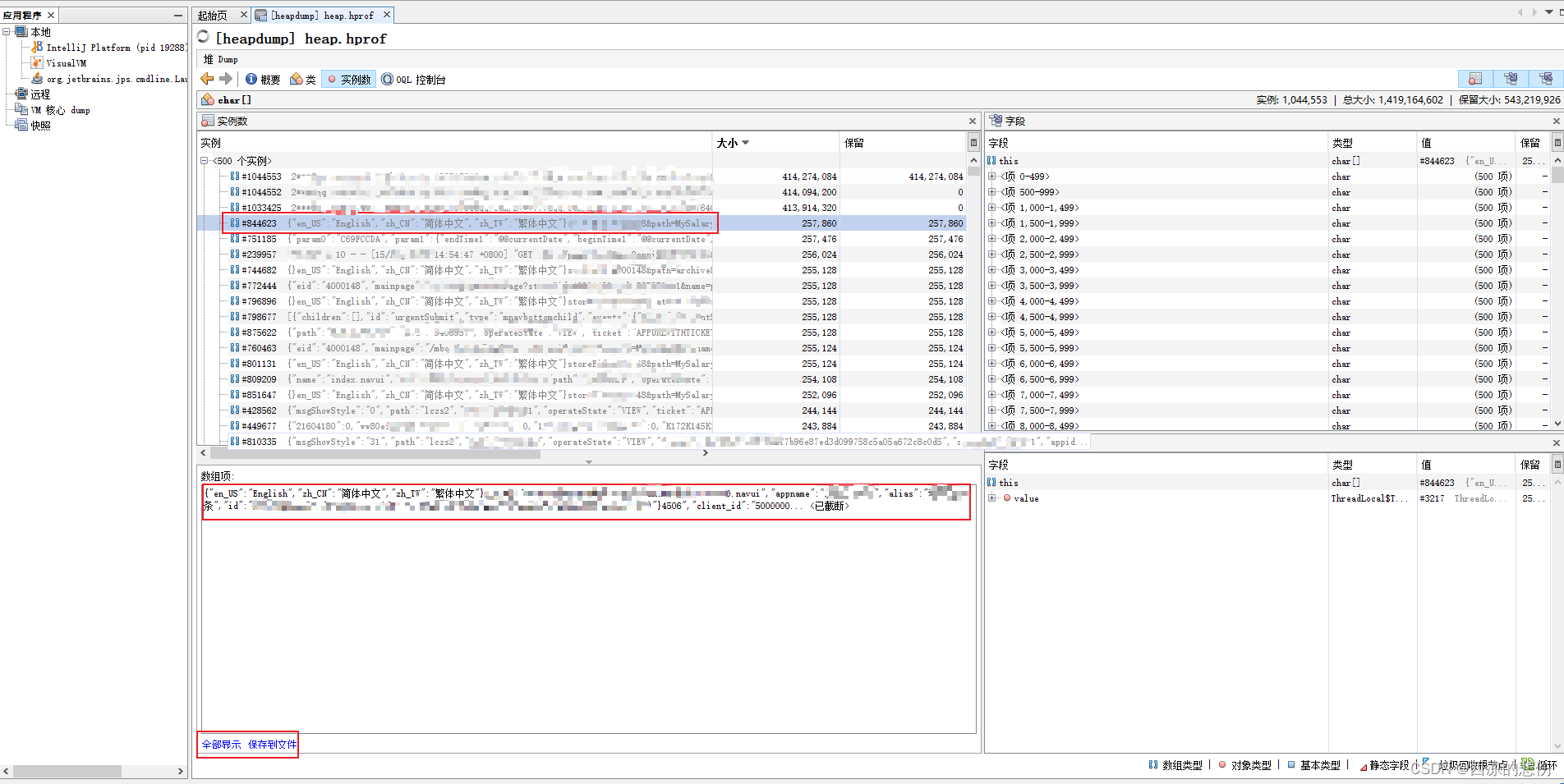Select the 类 (Classes) view icon
This screenshot has width=1564, height=784.
tap(301, 79)
